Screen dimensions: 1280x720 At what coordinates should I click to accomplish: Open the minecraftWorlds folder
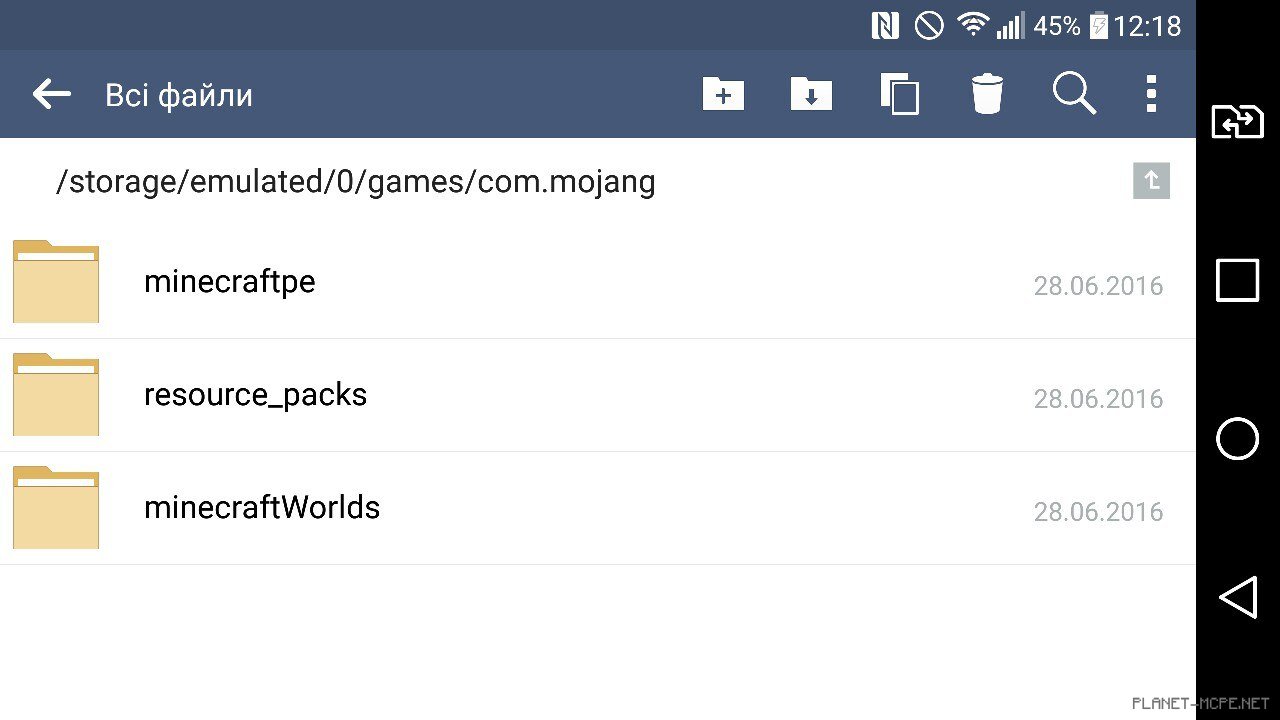tap(262, 507)
